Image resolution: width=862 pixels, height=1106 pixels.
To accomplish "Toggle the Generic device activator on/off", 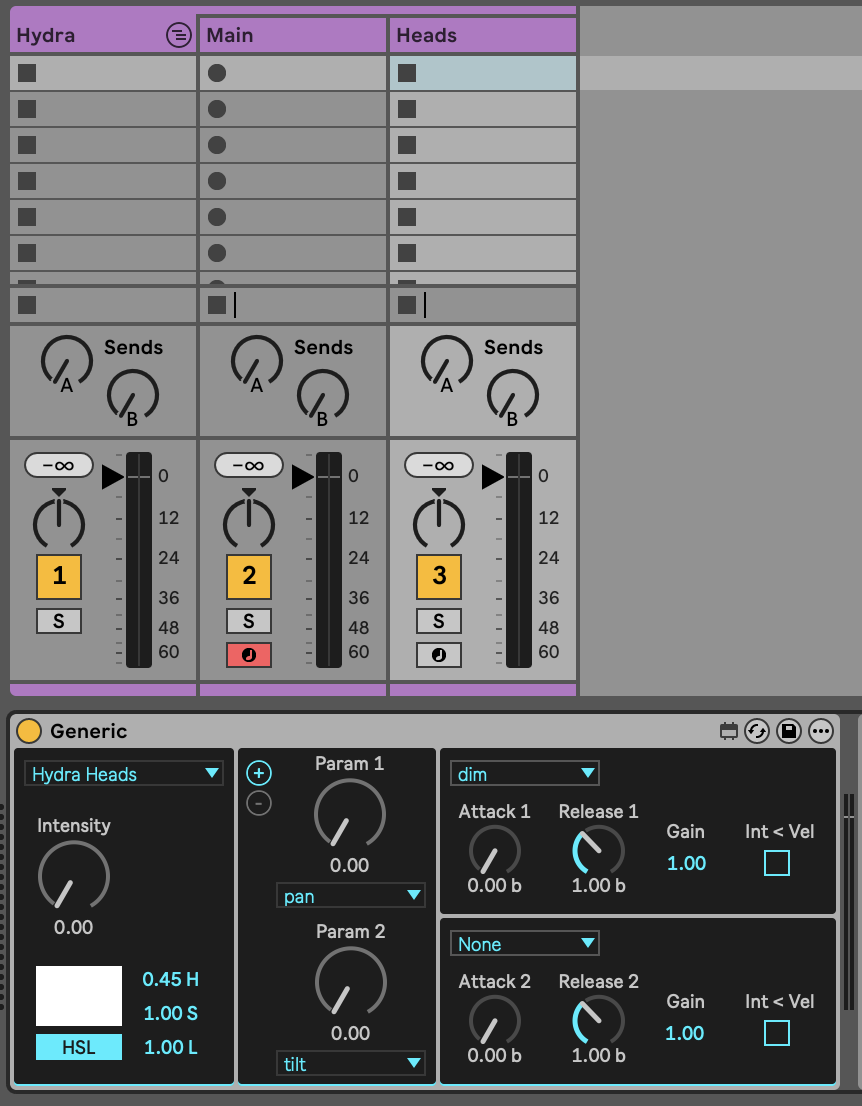I will [x=29, y=732].
